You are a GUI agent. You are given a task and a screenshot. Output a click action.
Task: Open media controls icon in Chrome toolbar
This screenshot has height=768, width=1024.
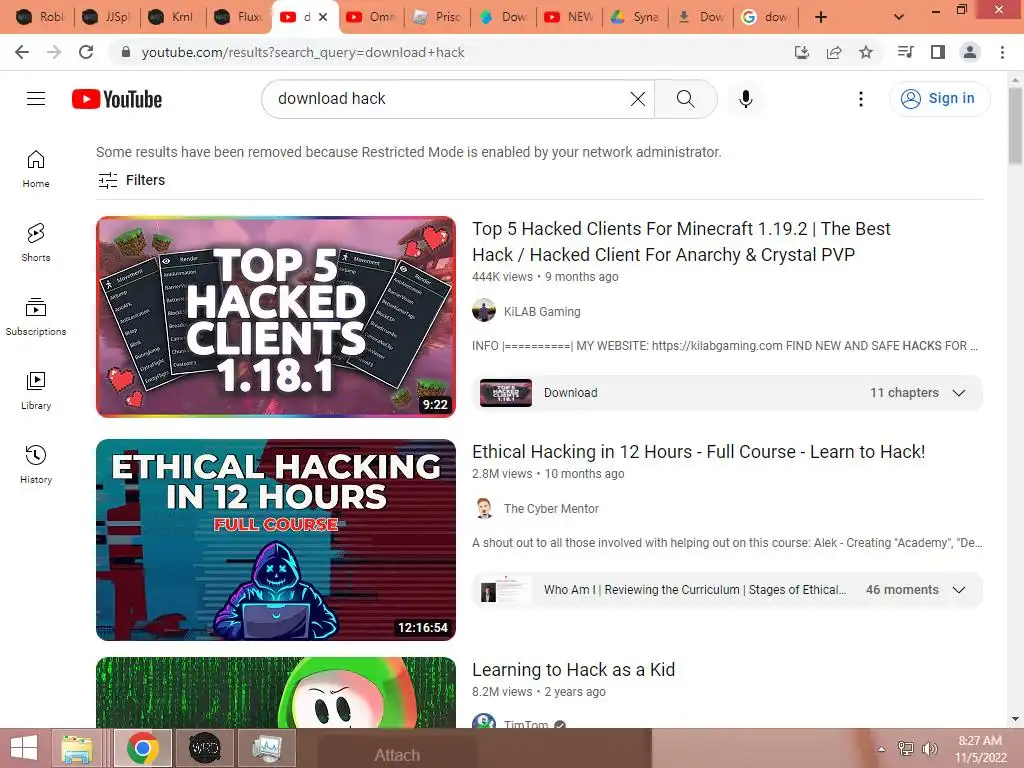point(905,52)
